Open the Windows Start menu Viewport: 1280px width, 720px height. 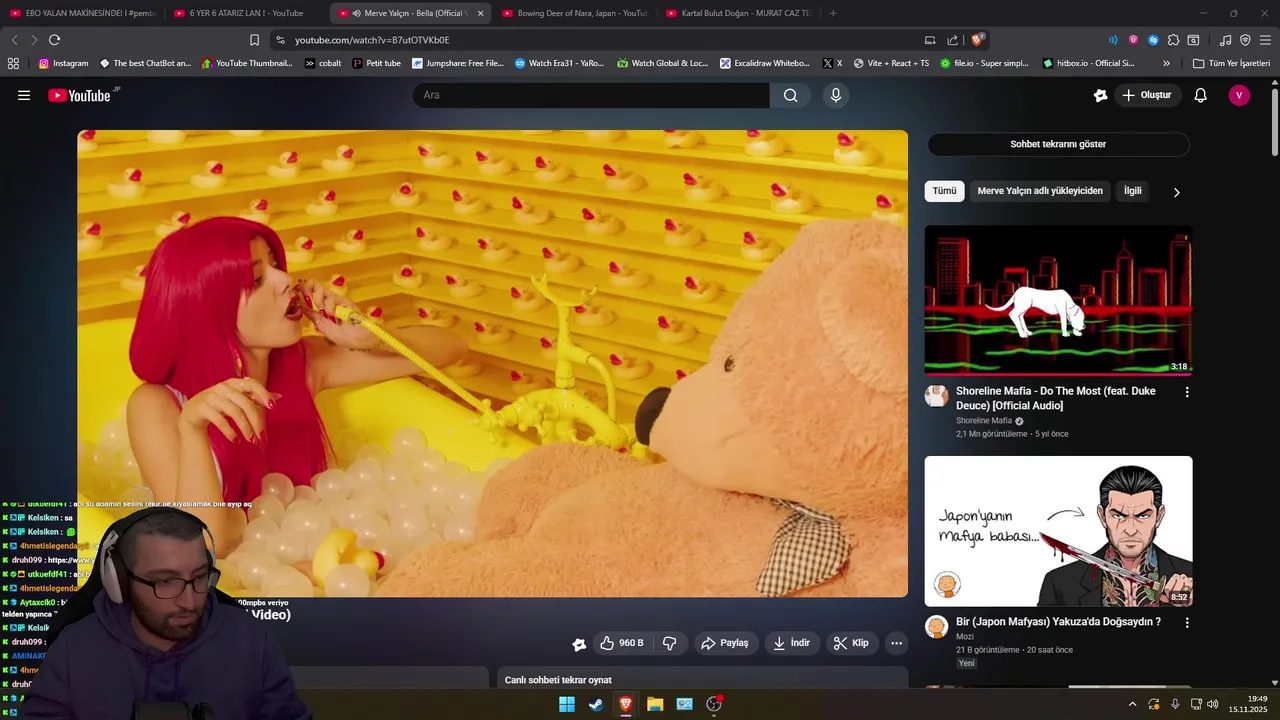567,704
